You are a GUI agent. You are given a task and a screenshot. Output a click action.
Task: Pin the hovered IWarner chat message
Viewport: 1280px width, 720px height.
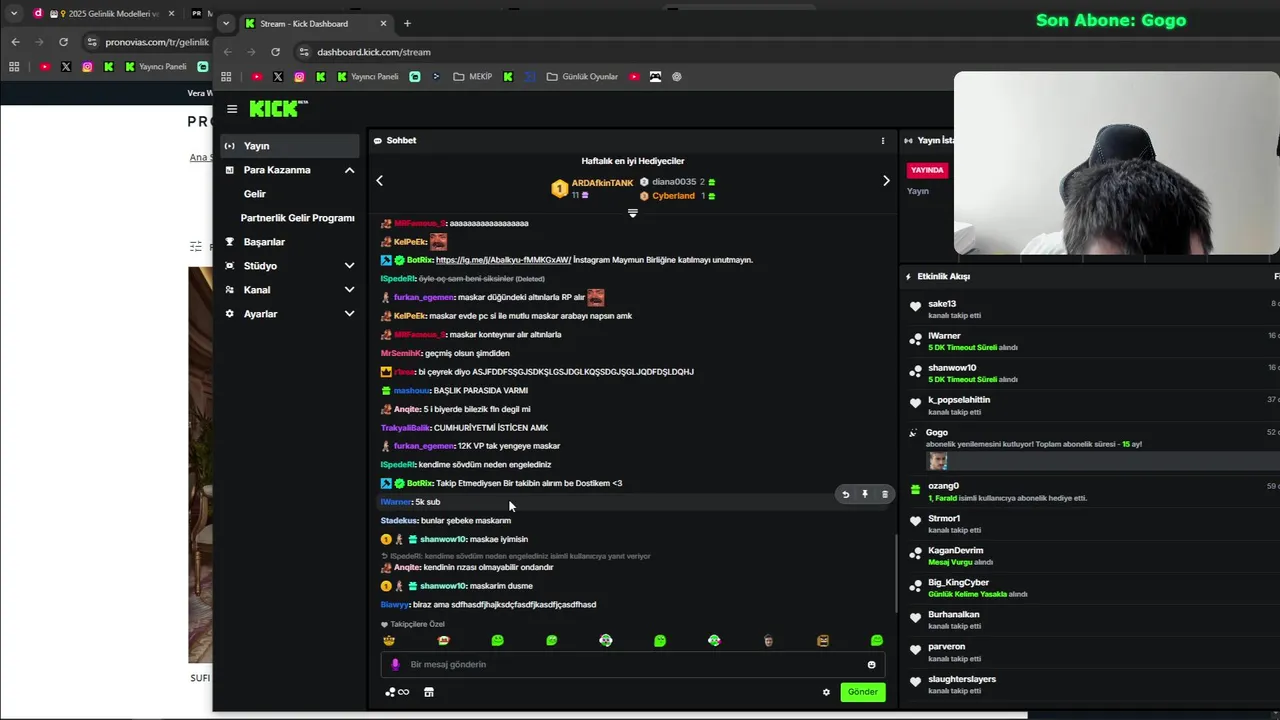(x=865, y=494)
